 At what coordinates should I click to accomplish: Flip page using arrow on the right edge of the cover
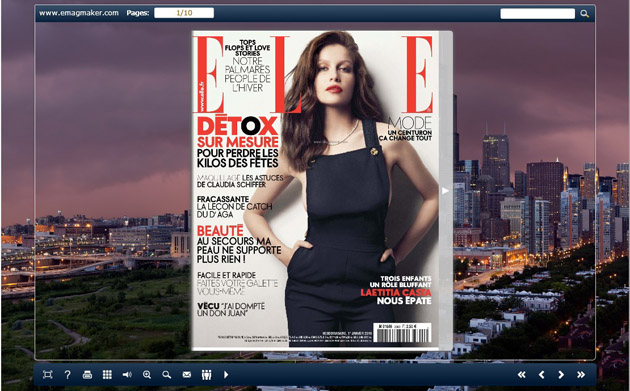coord(445,190)
